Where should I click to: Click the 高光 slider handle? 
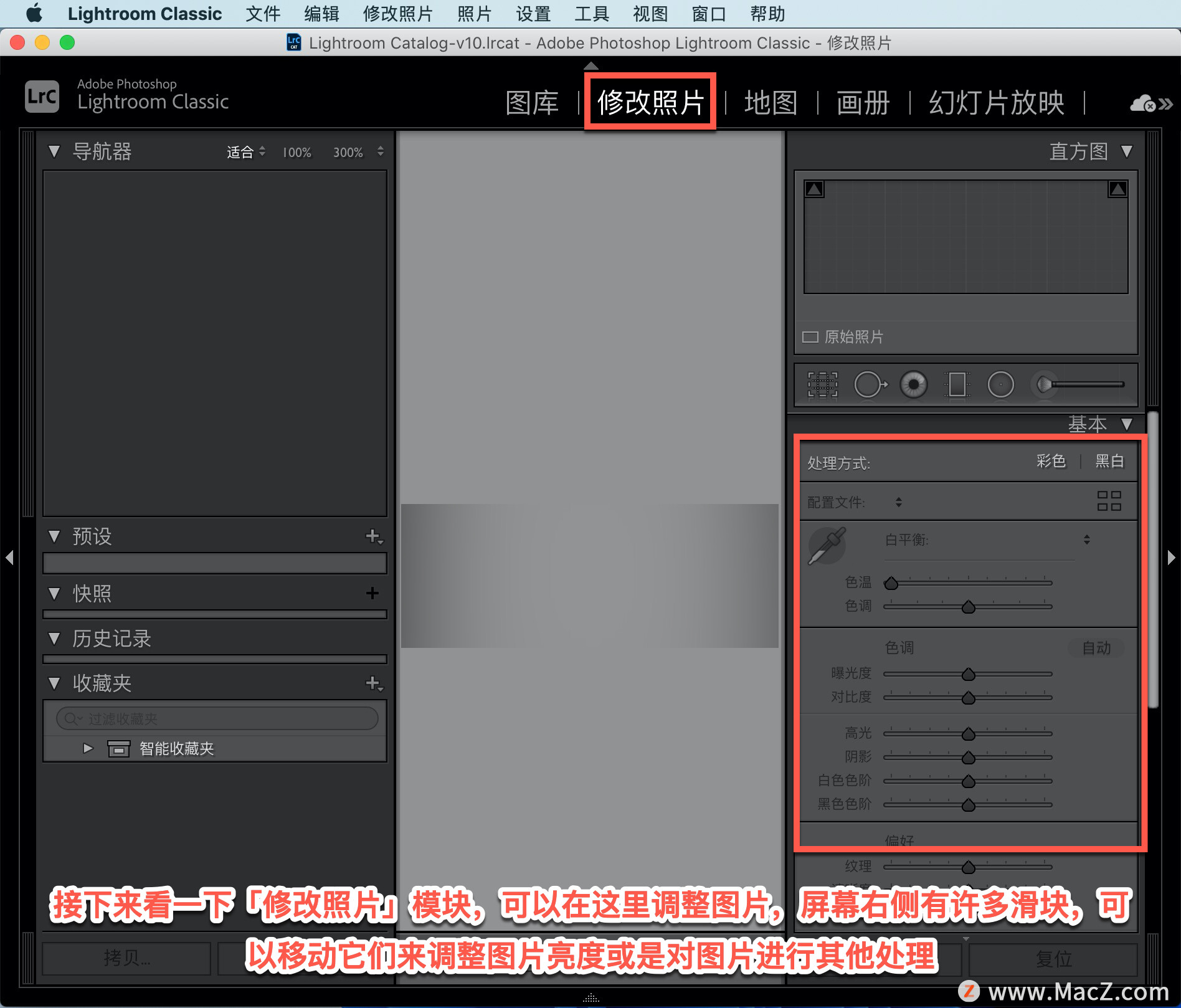point(968,734)
